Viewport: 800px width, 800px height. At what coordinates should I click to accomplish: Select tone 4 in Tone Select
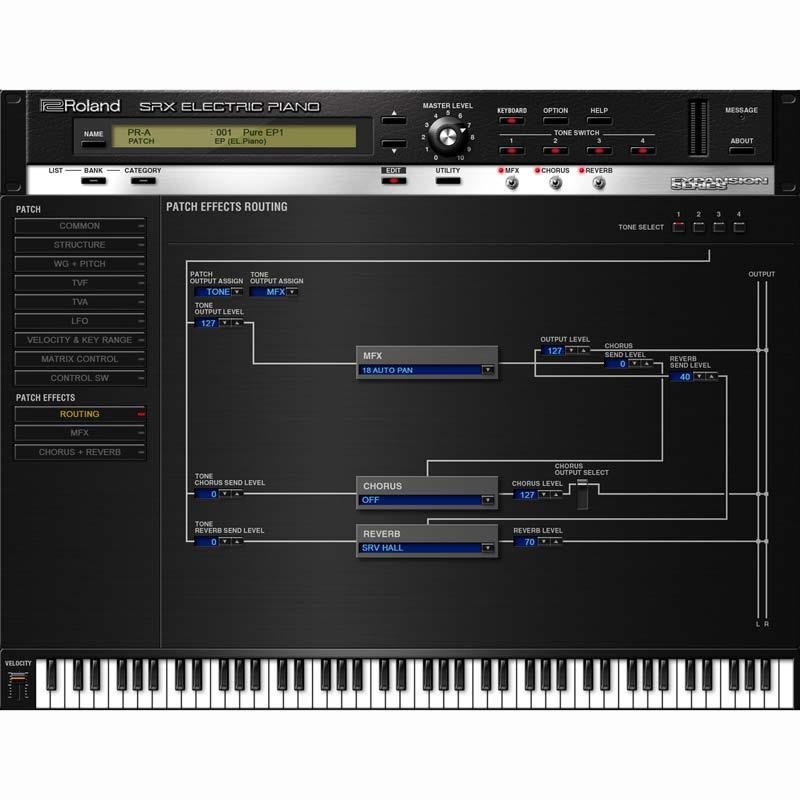point(738,227)
